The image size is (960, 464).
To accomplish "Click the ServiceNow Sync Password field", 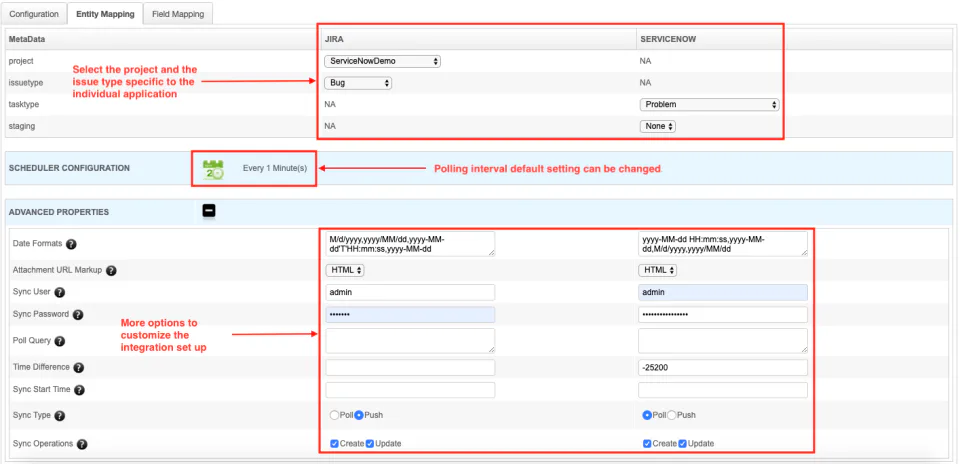I will 723,315.
